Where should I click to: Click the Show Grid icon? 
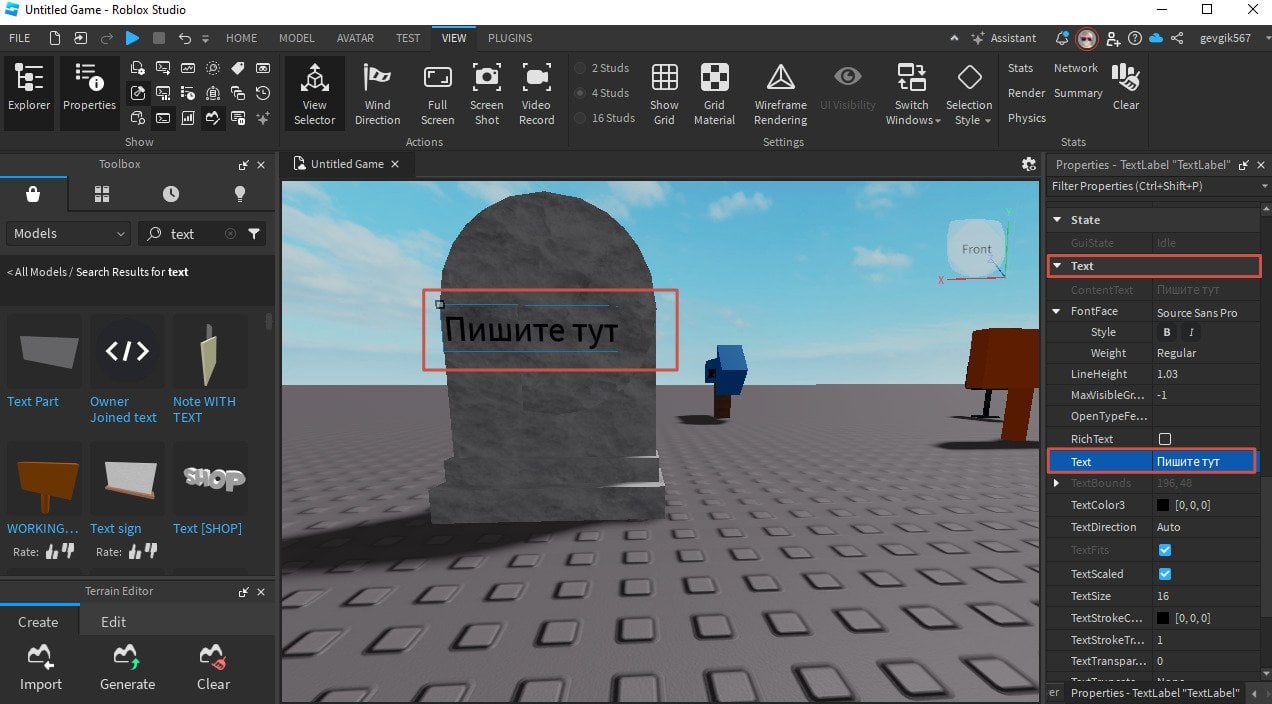tap(664, 77)
